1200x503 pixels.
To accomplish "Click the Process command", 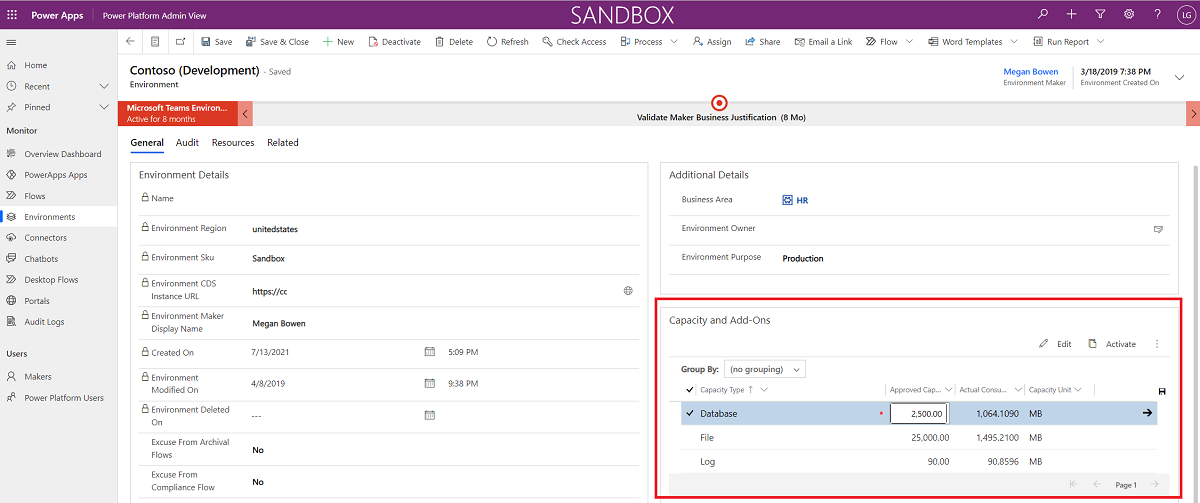I will pyautogui.click(x=641, y=42).
